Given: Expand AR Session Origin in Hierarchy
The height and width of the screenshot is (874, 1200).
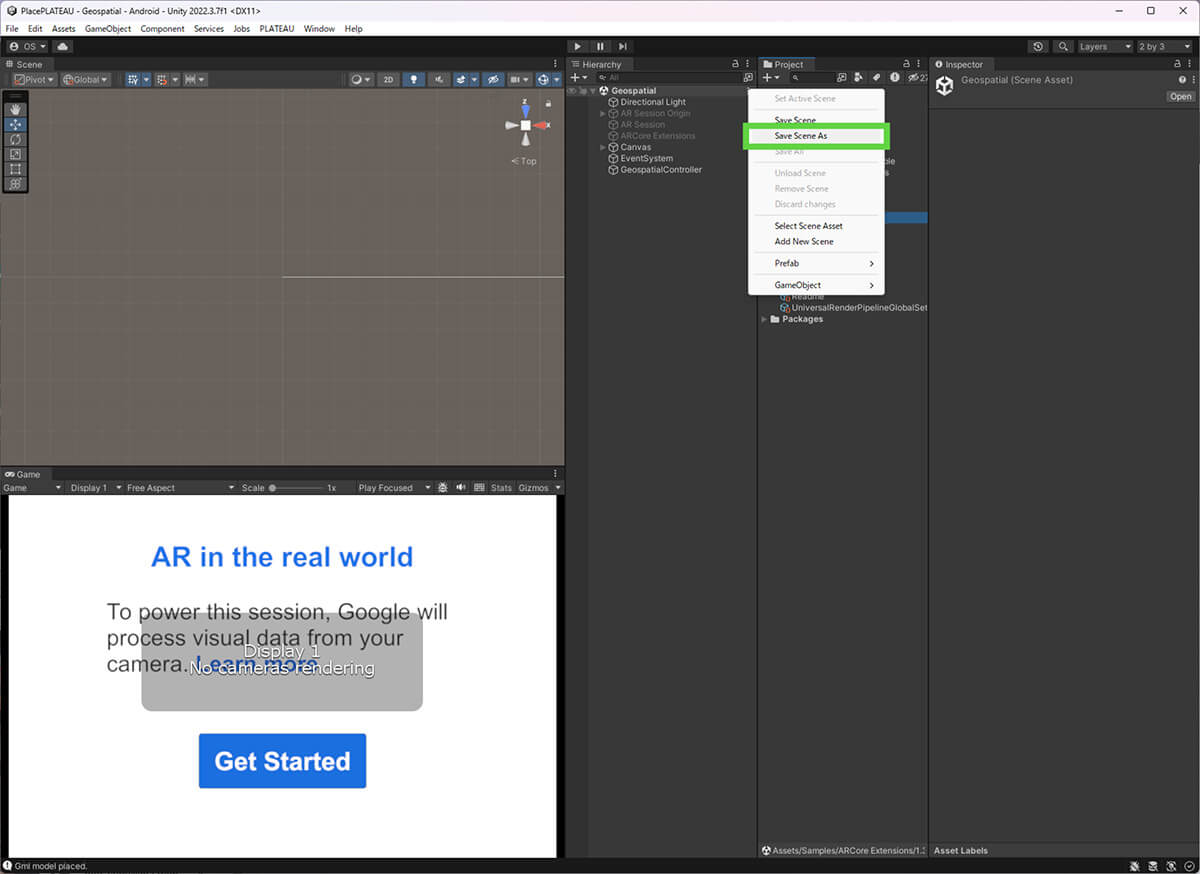Looking at the screenshot, I should tap(603, 113).
